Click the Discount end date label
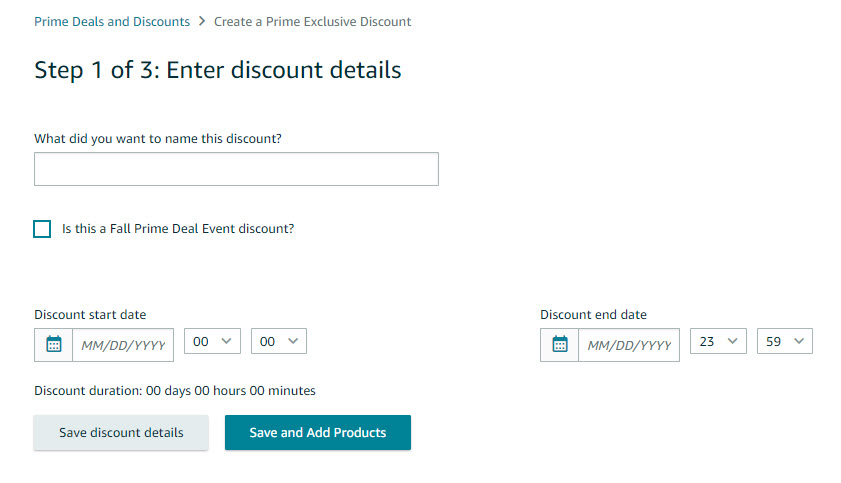 (x=593, y=315)
